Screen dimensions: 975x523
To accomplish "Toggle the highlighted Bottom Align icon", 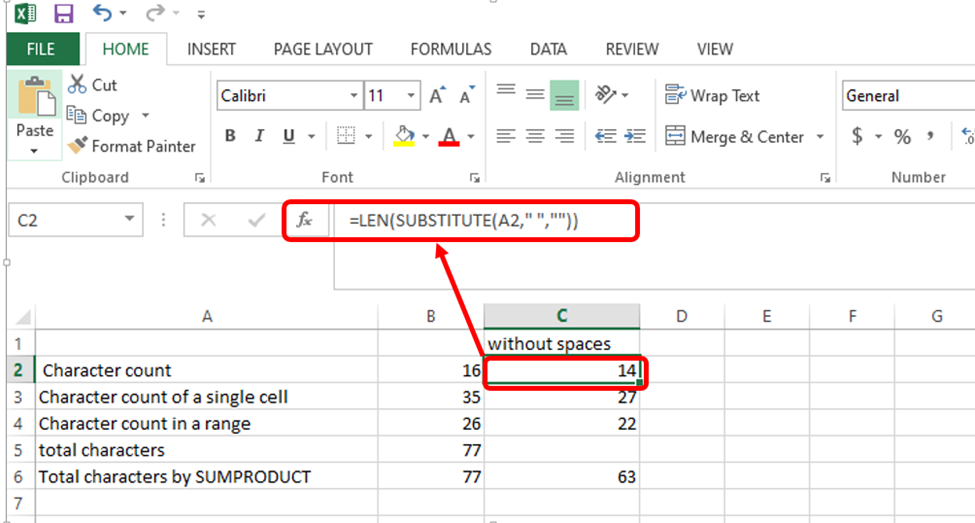I will 564,95.
